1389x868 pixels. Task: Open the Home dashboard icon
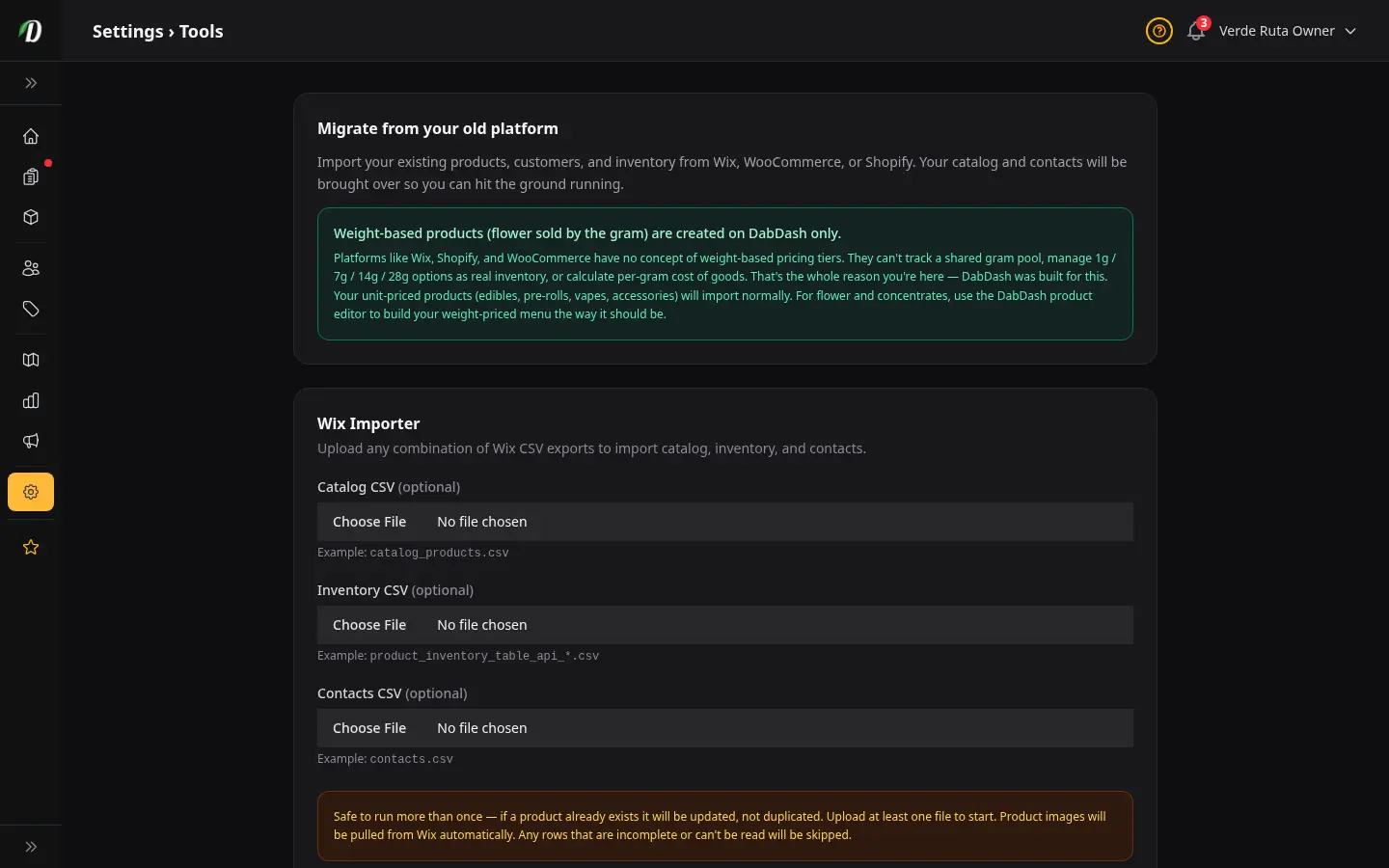pos(31,136)
